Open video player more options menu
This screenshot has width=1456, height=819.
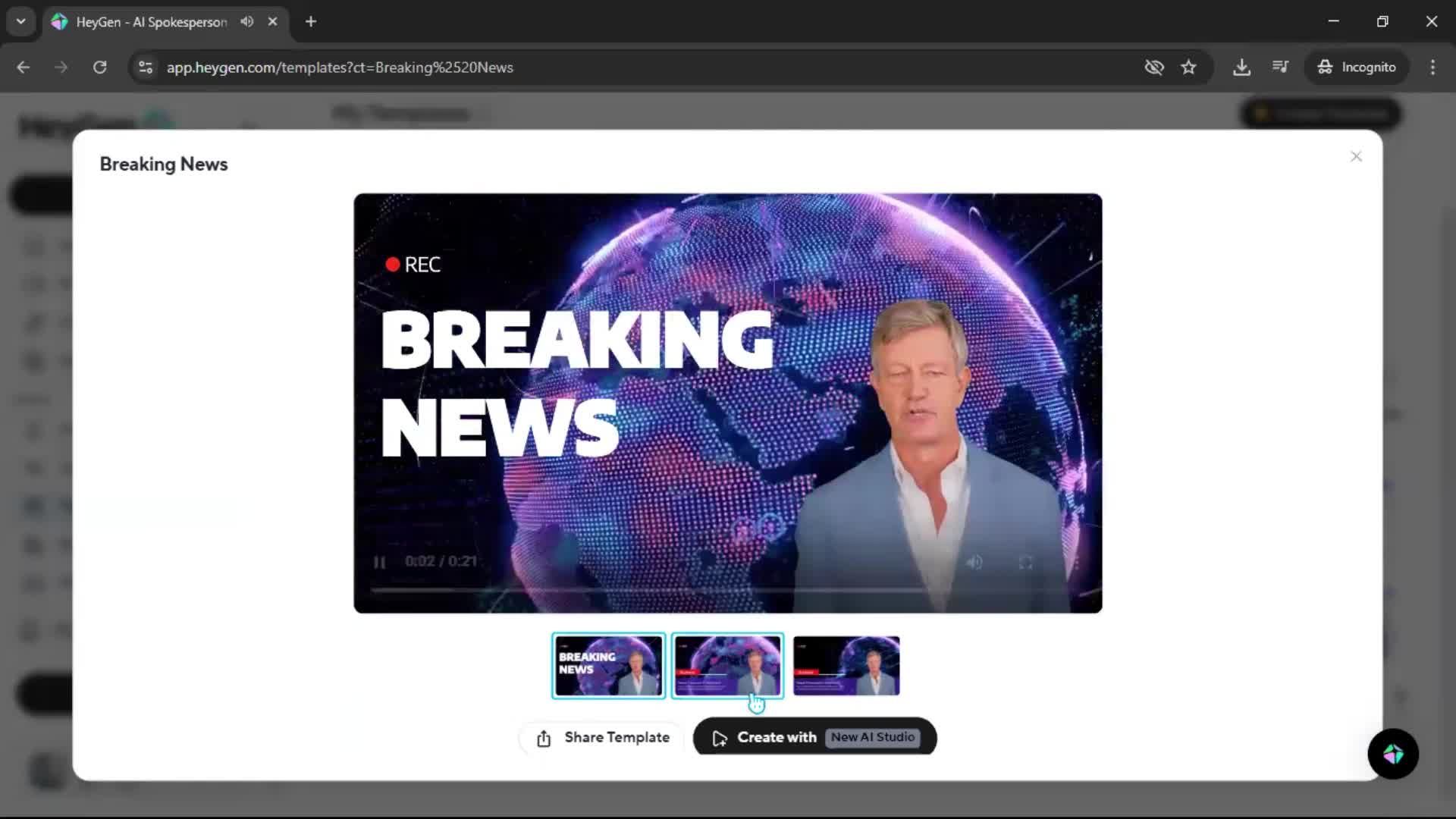click(1076, 562)
